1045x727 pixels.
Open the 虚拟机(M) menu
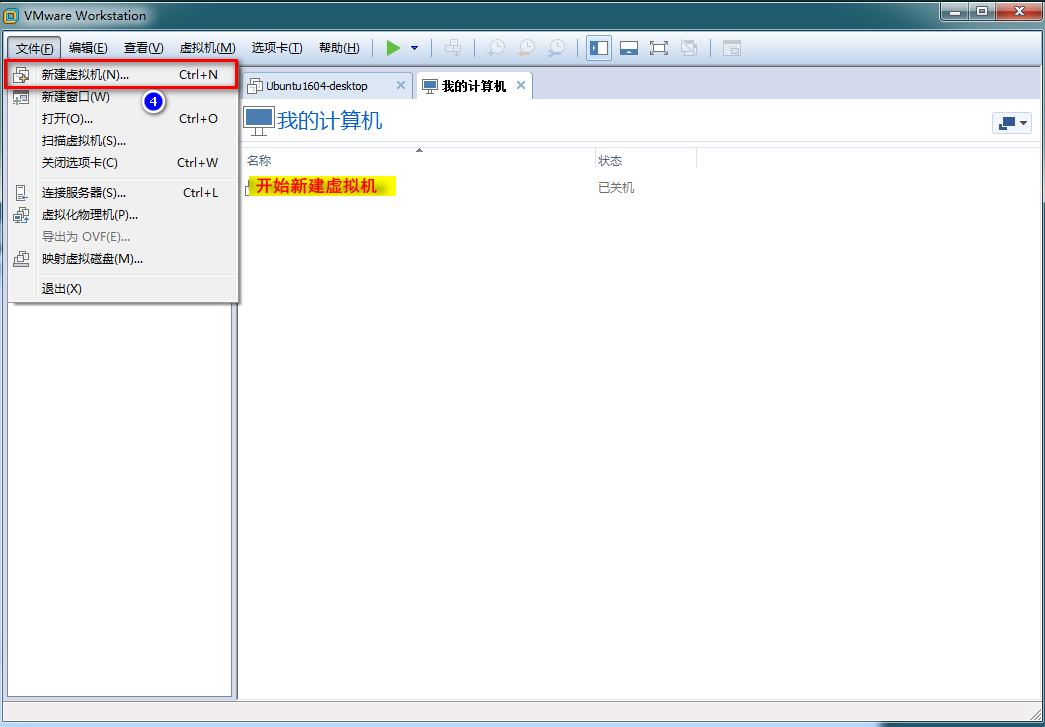tap(207, 48)
